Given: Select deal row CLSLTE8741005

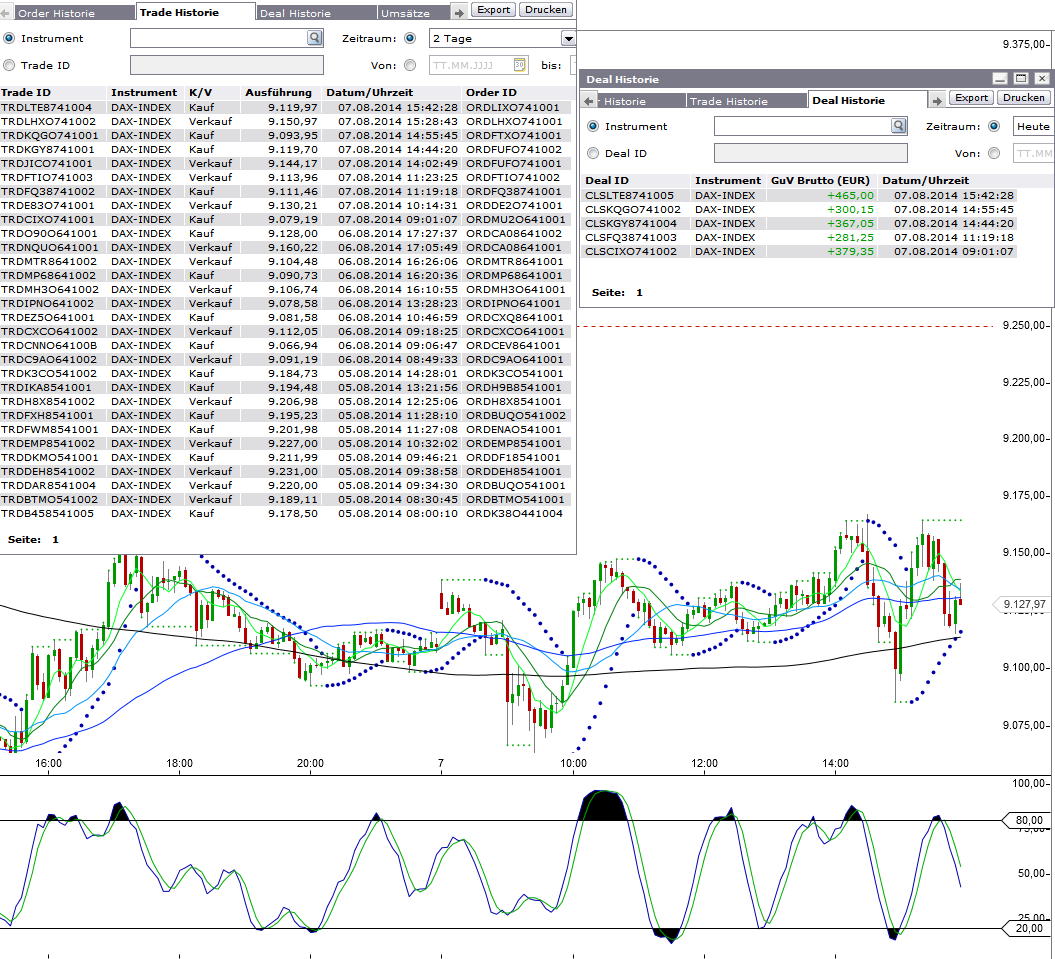Looking at the screenshot, I should click(800, 195).
